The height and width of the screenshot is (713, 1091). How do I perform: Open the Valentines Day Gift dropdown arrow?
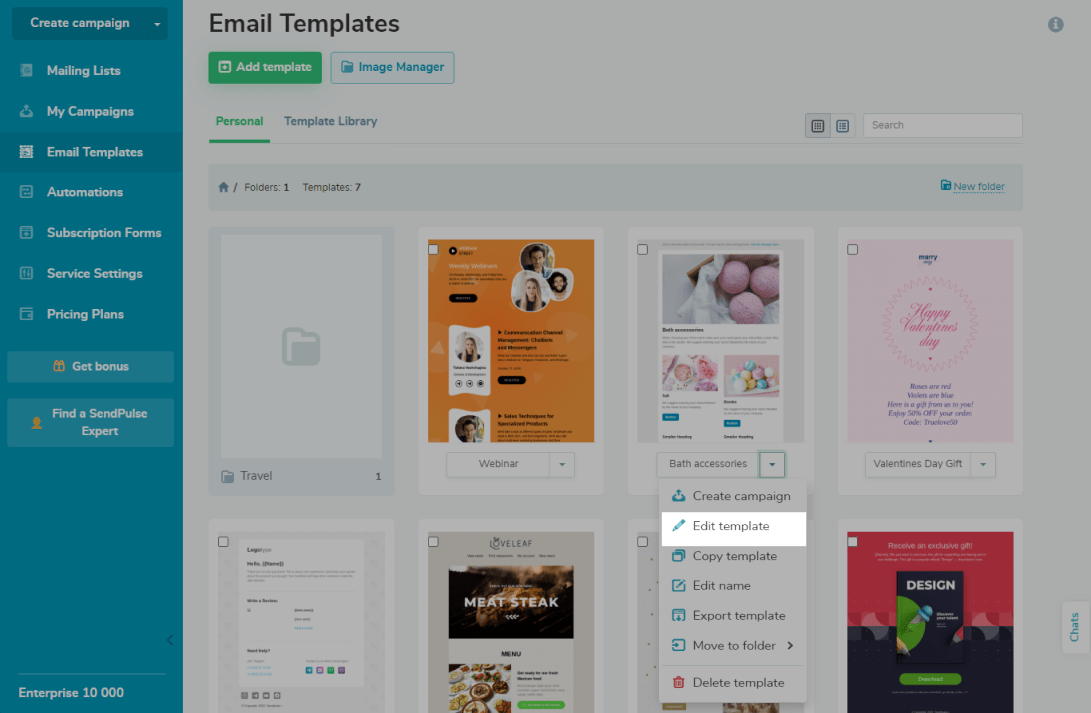tap(983, 465)
